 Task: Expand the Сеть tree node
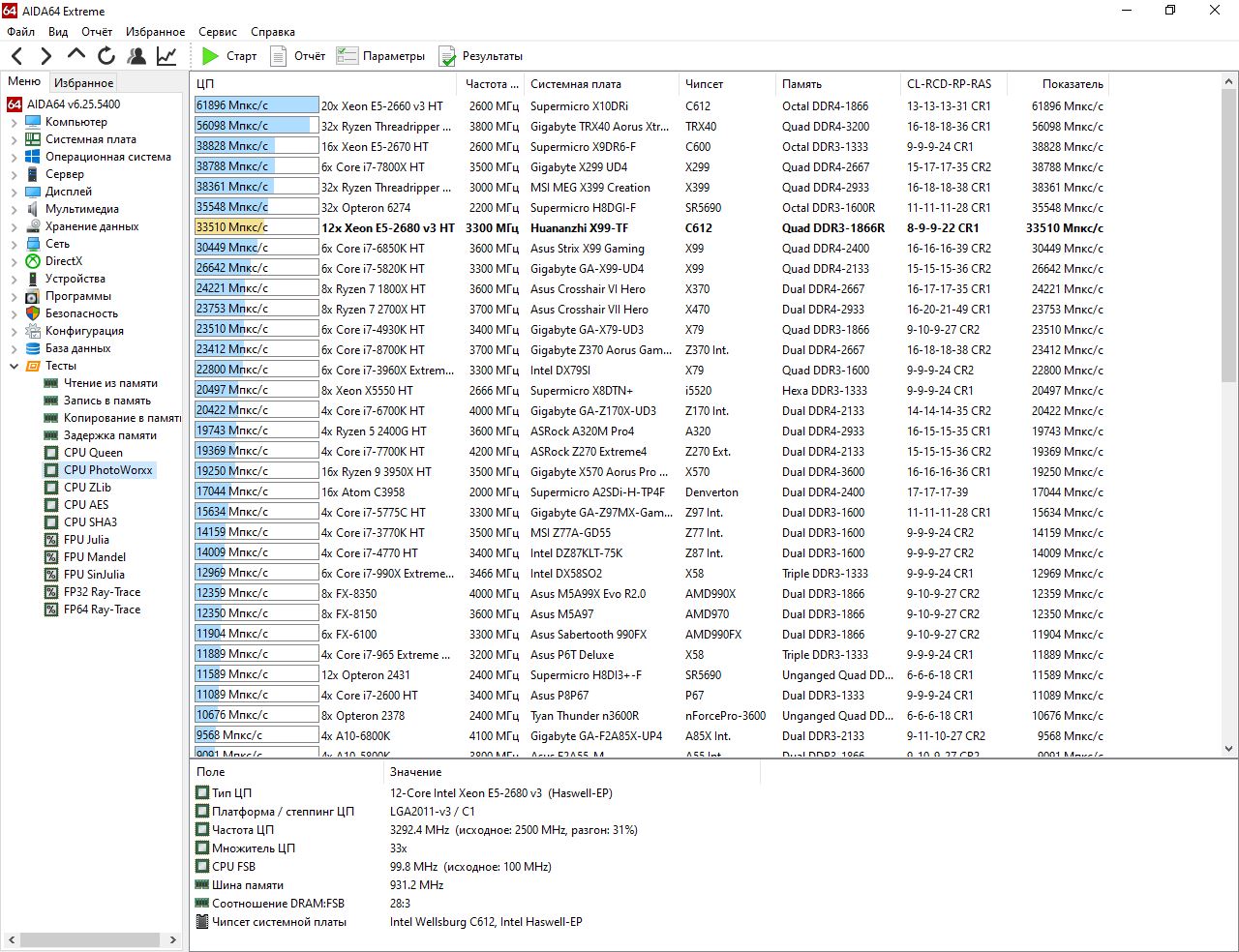click(x=14, y=244)
